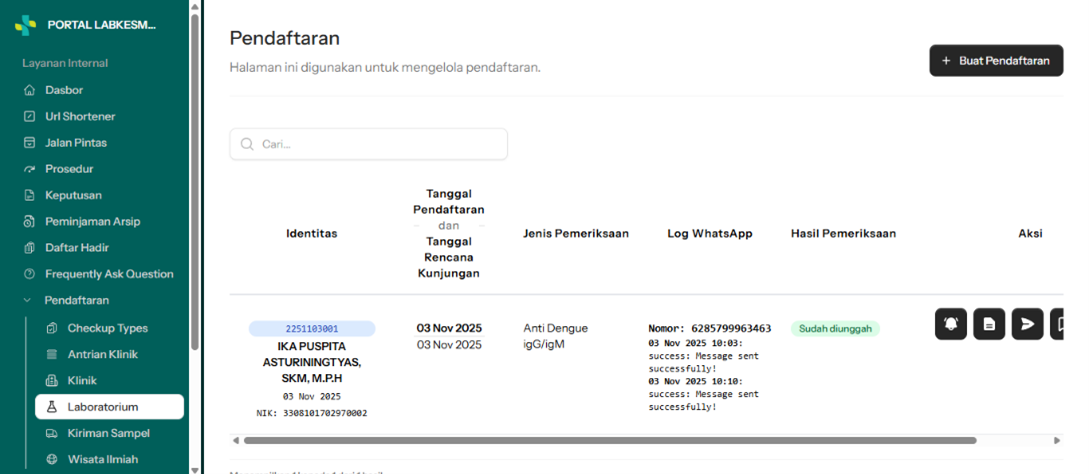Click the Anti Dengue igG/igM cell
This screenshot has width=1089, height=474.
pos(556,336)
